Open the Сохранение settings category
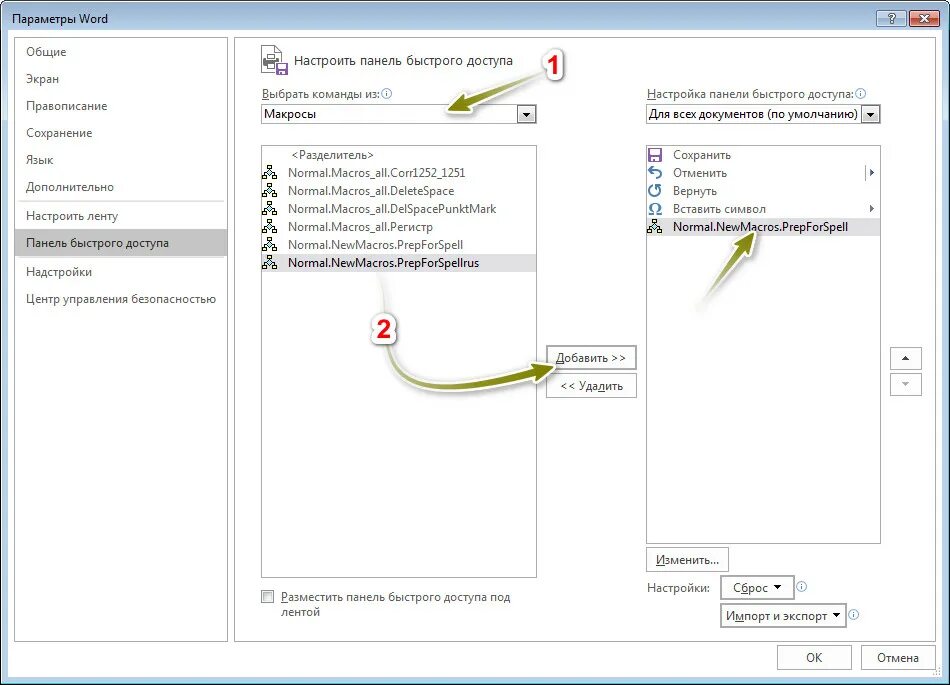The width and height of the screenshot is (950, 685). click(x=121, y=133)
